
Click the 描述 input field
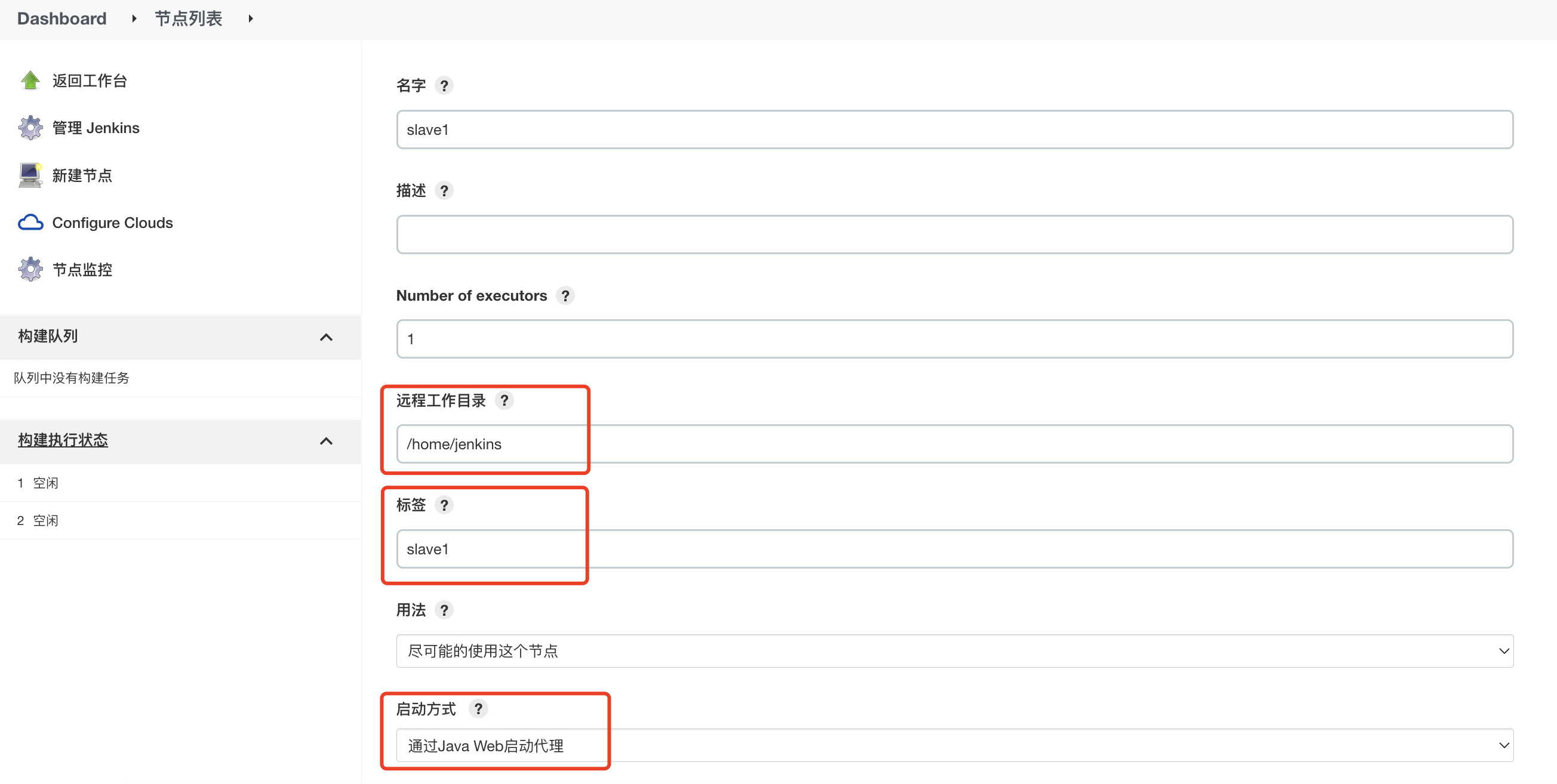[955, 234]
